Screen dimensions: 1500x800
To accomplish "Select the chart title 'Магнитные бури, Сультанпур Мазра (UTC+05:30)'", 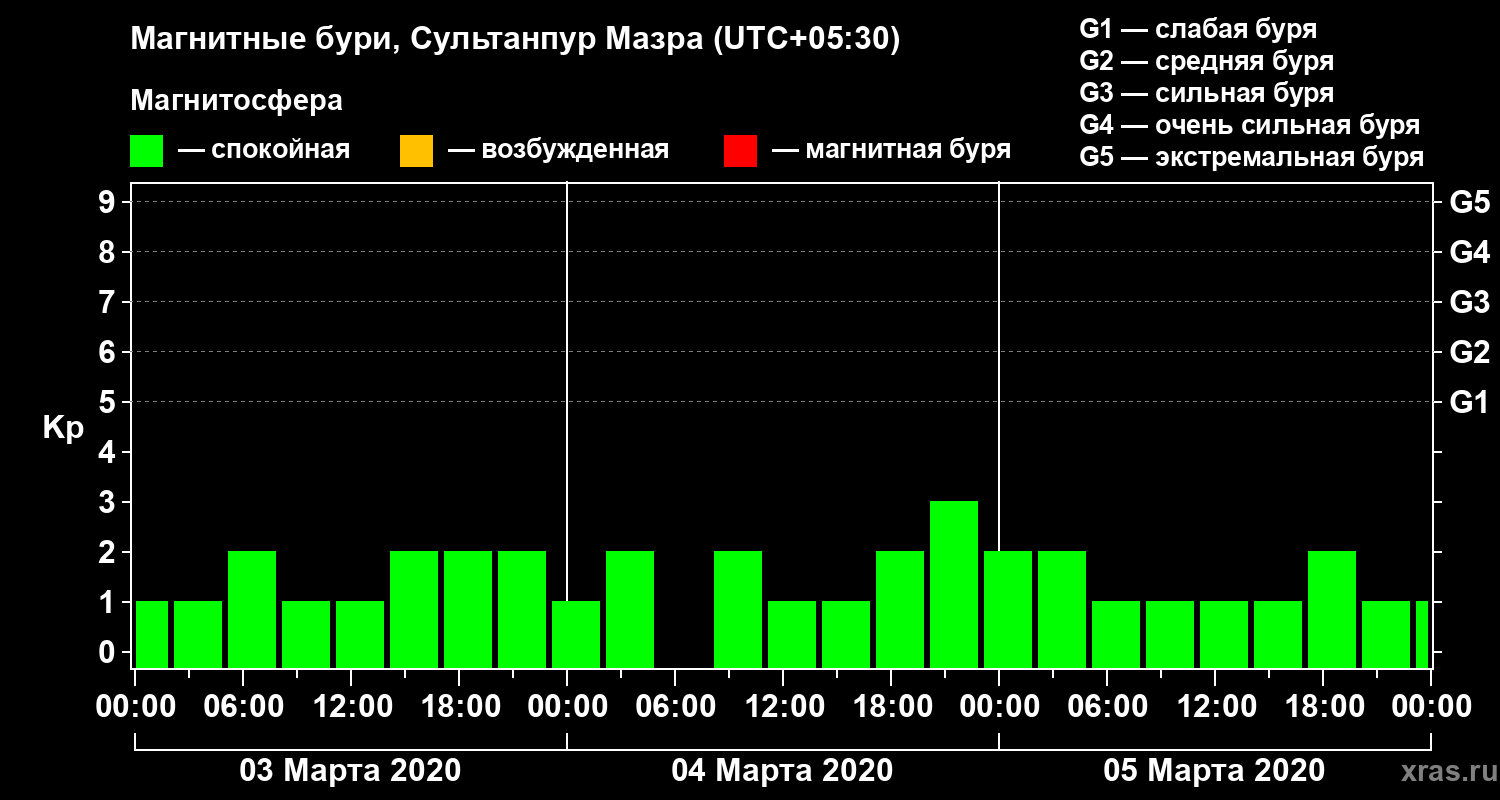I will pyautogui.click(x=516, y=40).
